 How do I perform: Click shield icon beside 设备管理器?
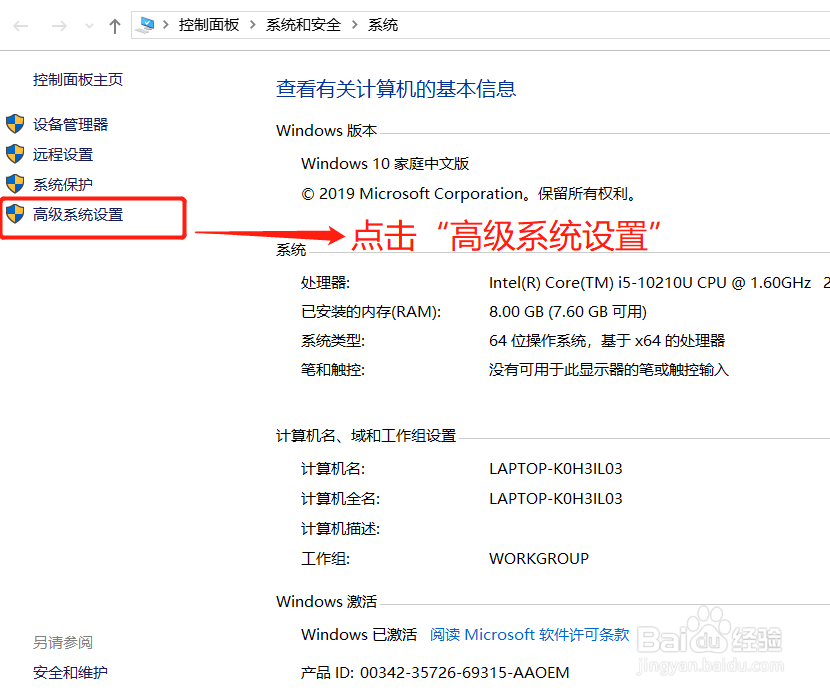click(x=15, y=124)
